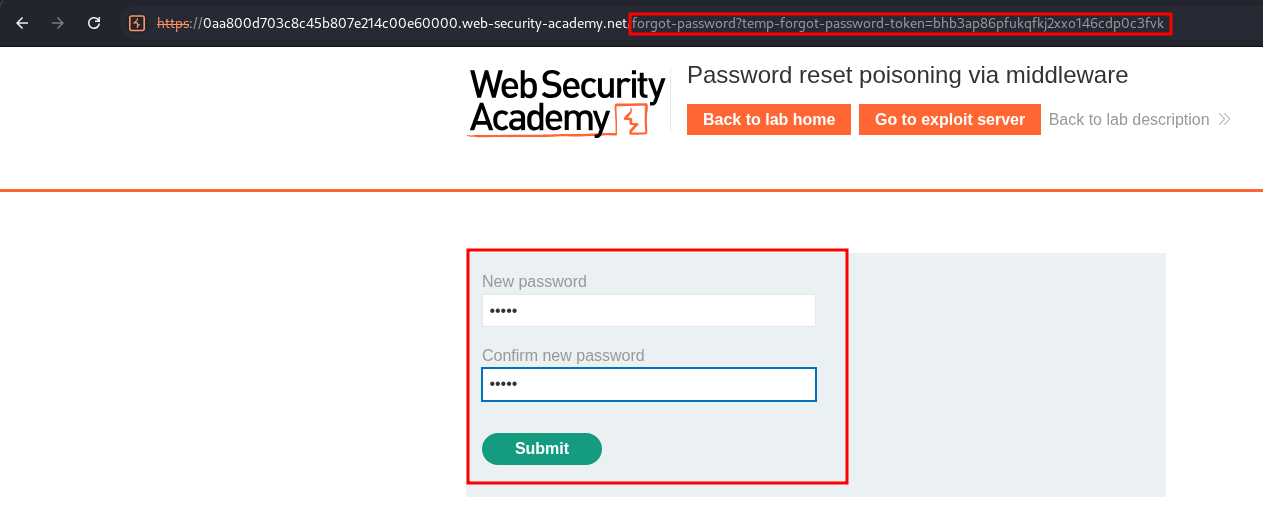Click the 'Confirm new password' label text

tap(563, 356)
